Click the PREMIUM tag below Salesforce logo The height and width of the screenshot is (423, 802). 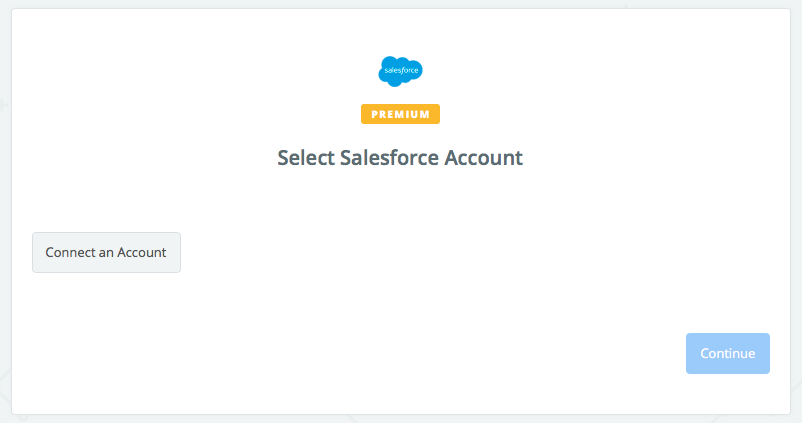point(400,114)
